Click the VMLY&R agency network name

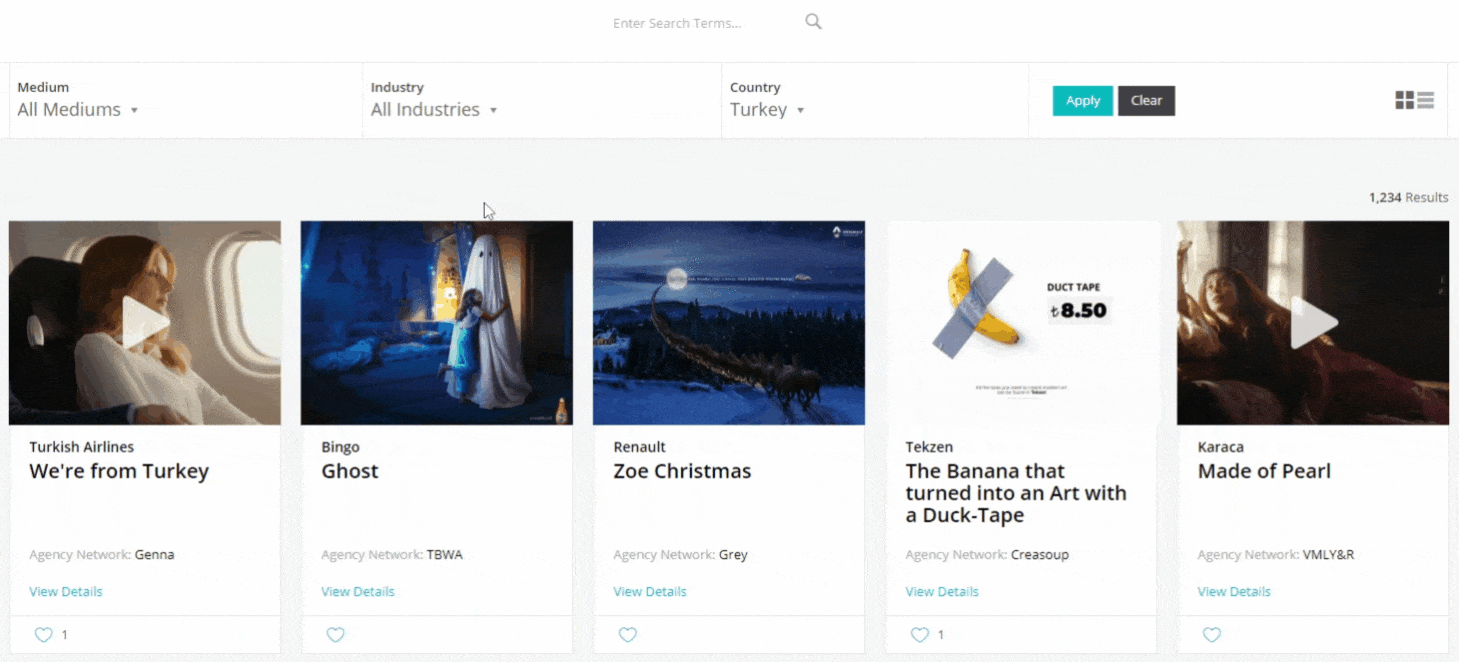click(x=1328, y=554)
